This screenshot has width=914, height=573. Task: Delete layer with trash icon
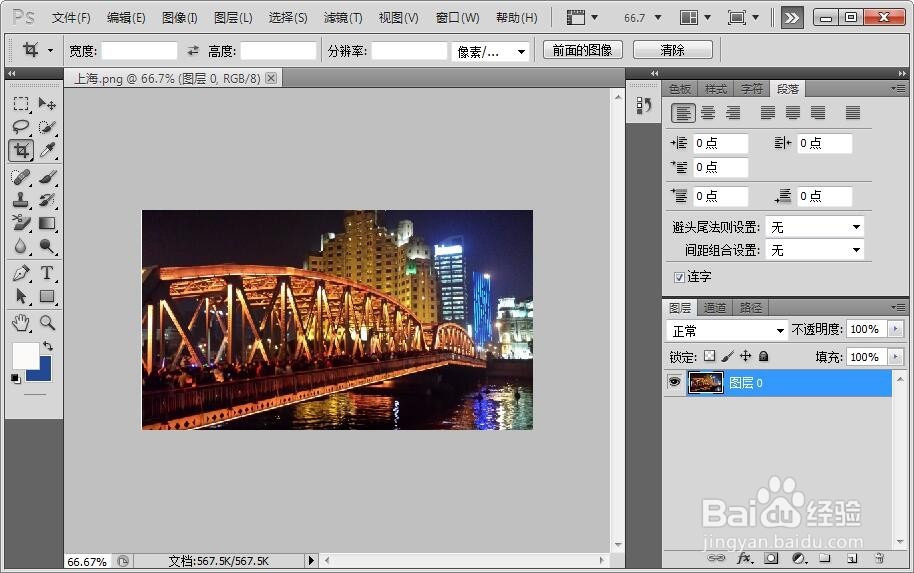879,558
